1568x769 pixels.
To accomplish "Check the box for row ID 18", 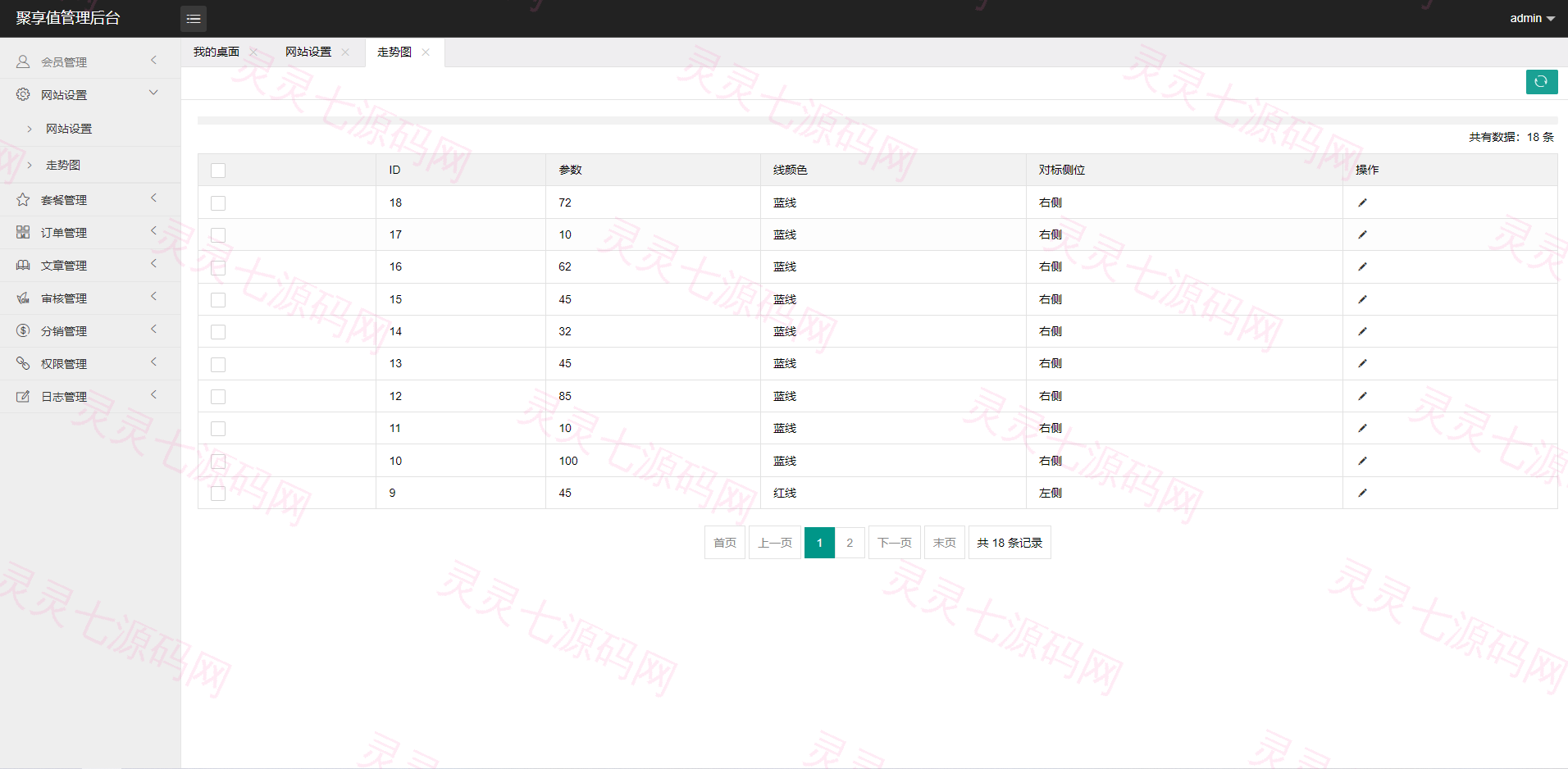I will [218, 203].
